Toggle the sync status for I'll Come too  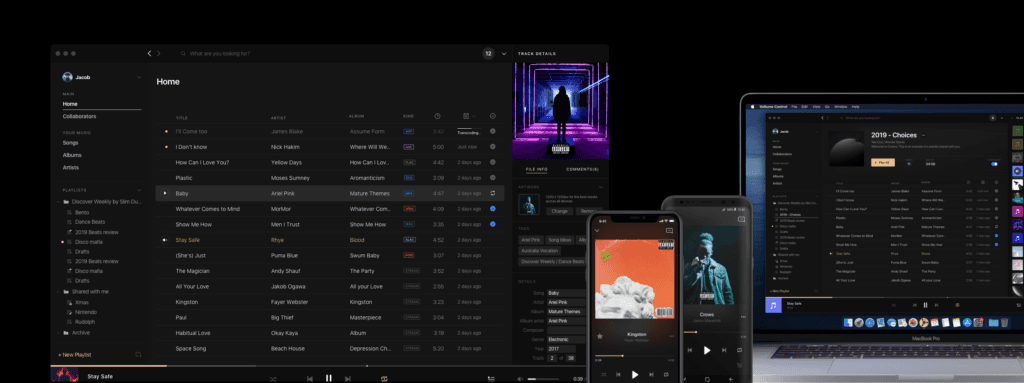[492, 131]
